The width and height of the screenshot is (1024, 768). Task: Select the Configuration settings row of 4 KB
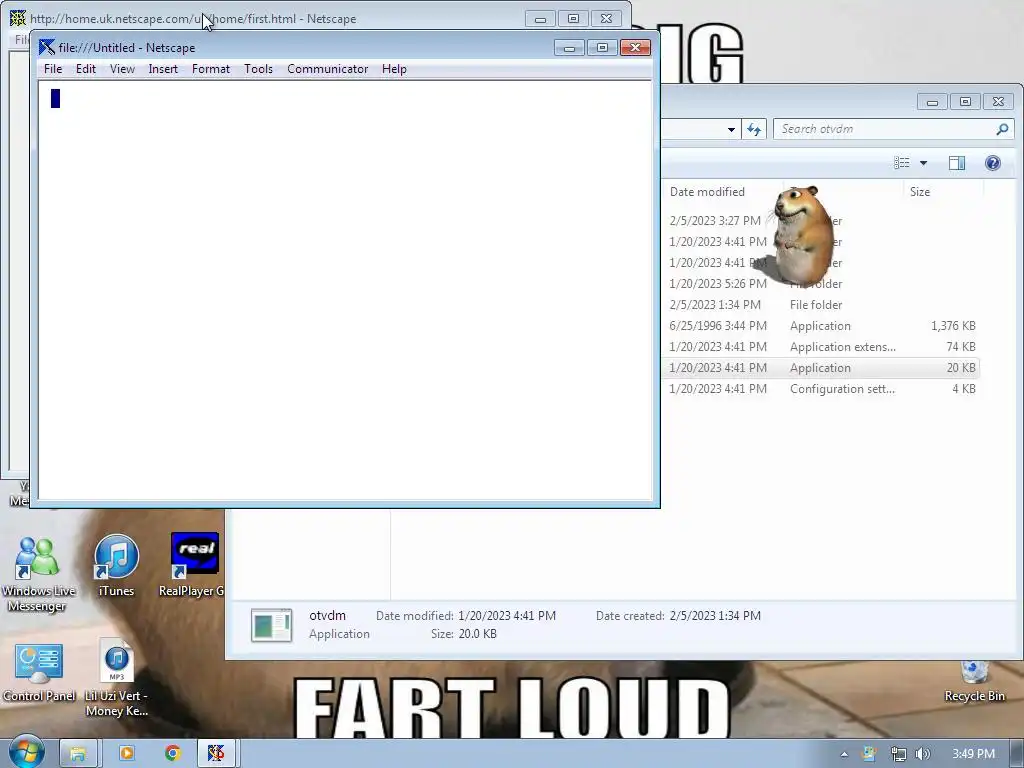click(x=822, y=389)
